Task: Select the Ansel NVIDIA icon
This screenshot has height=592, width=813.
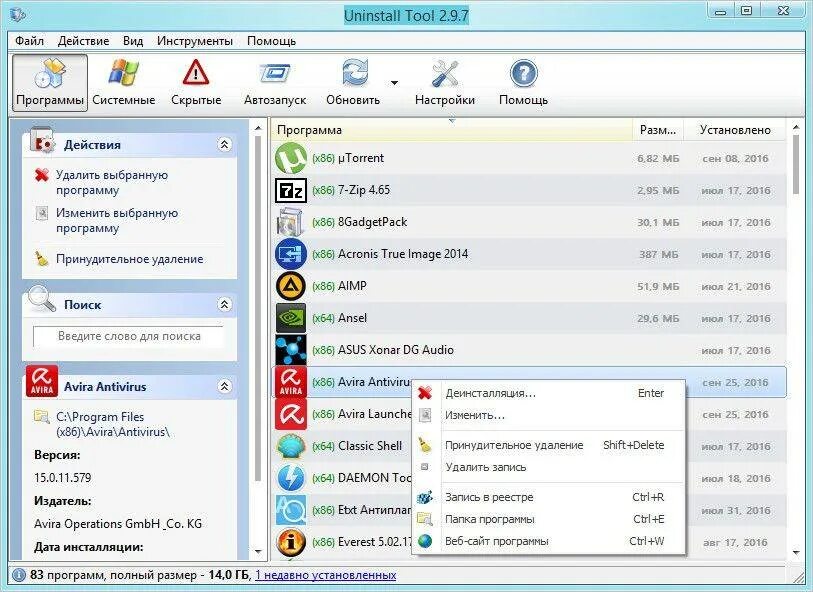Action: 290,318
